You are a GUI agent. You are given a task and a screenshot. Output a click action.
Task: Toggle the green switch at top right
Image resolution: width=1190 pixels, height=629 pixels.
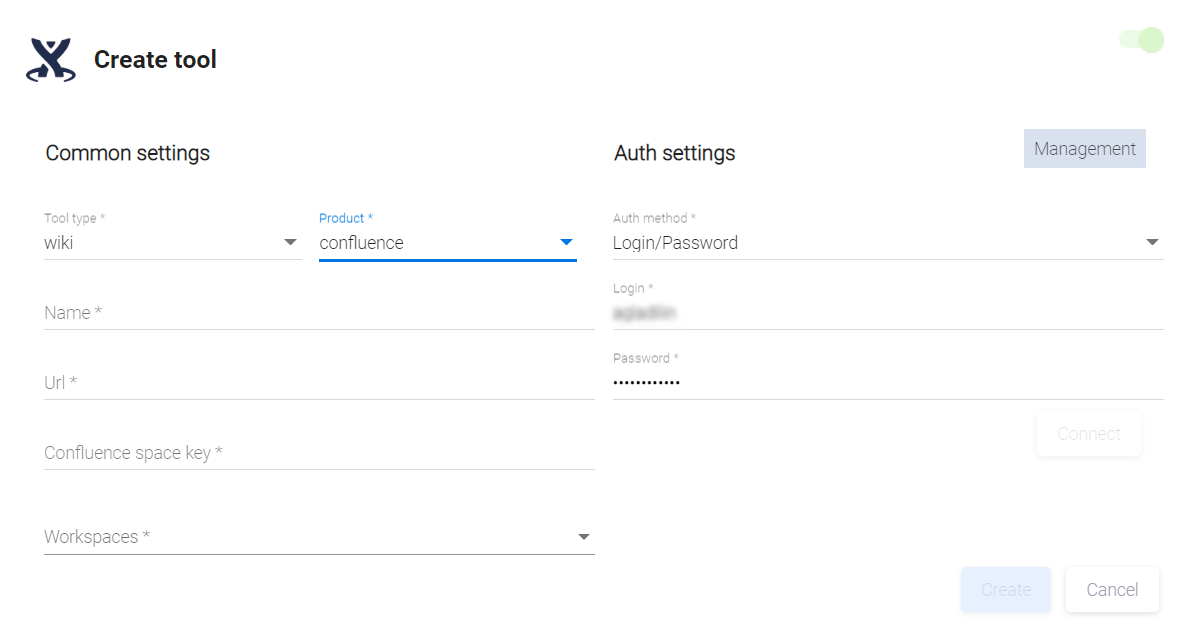pos(1142,40)
